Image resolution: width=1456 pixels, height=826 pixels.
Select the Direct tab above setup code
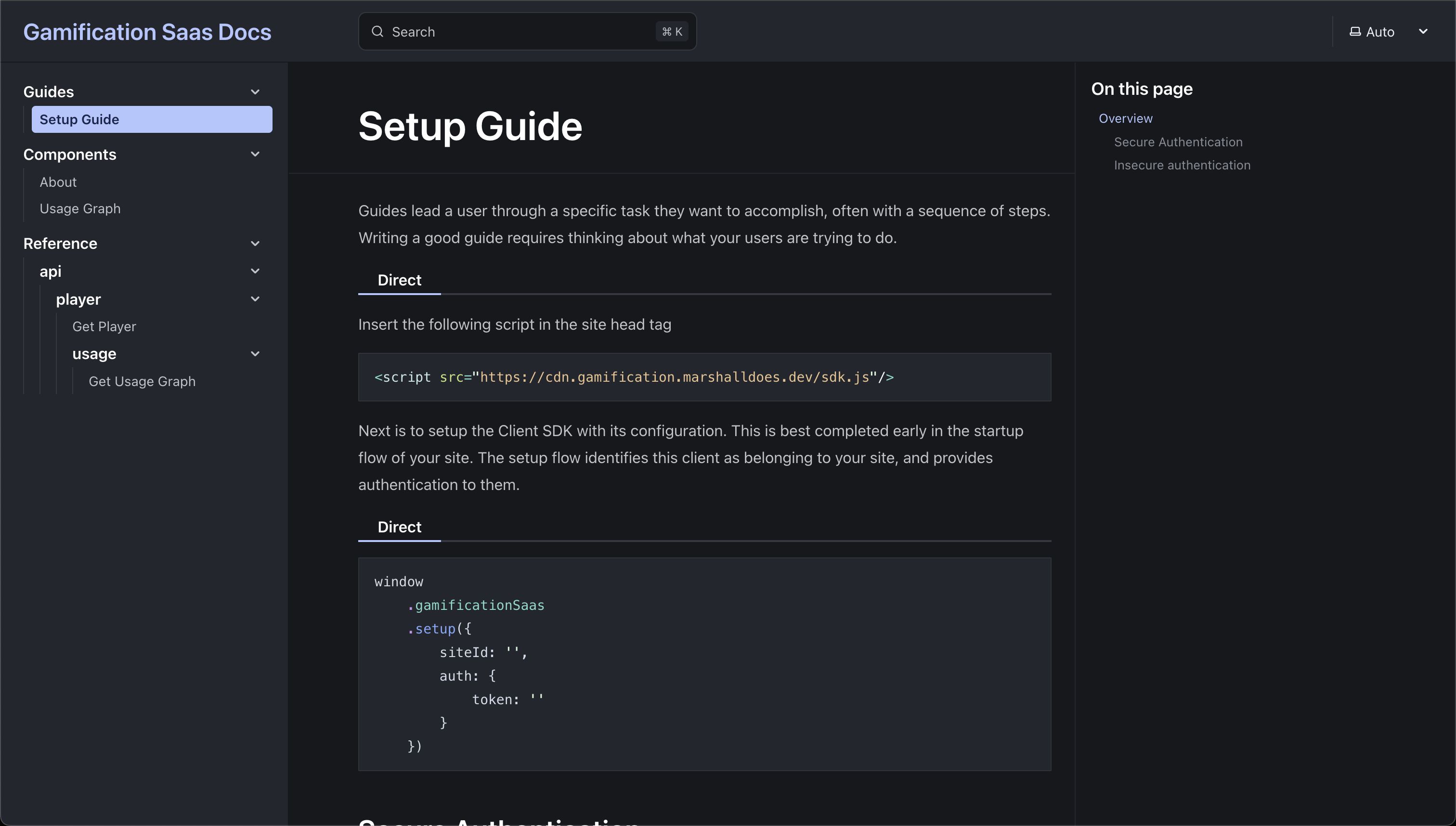tap(400, 527)
